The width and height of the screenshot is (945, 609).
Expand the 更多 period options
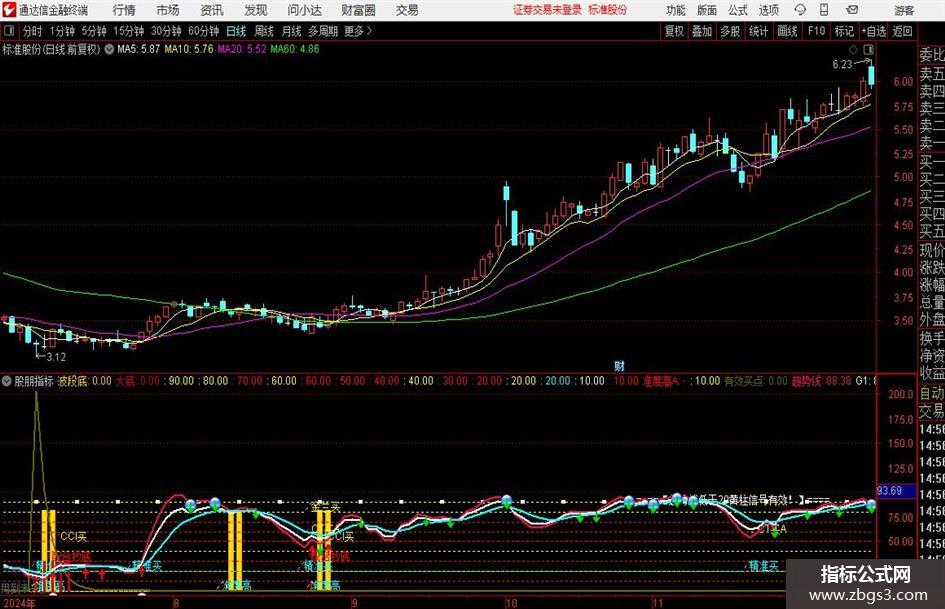click(x=358, y=31)
